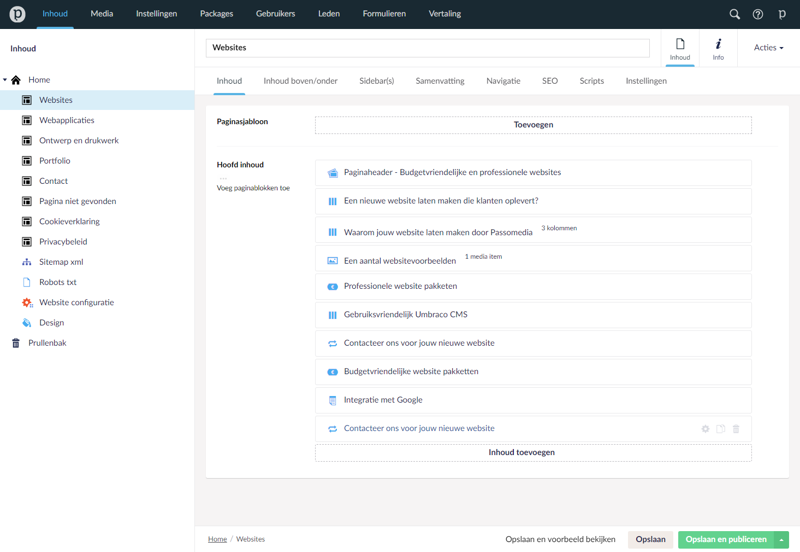Open the user profile avatar icon
This screenshot has width=800, height=552.
pyautogui.click(x=782, y=14)
